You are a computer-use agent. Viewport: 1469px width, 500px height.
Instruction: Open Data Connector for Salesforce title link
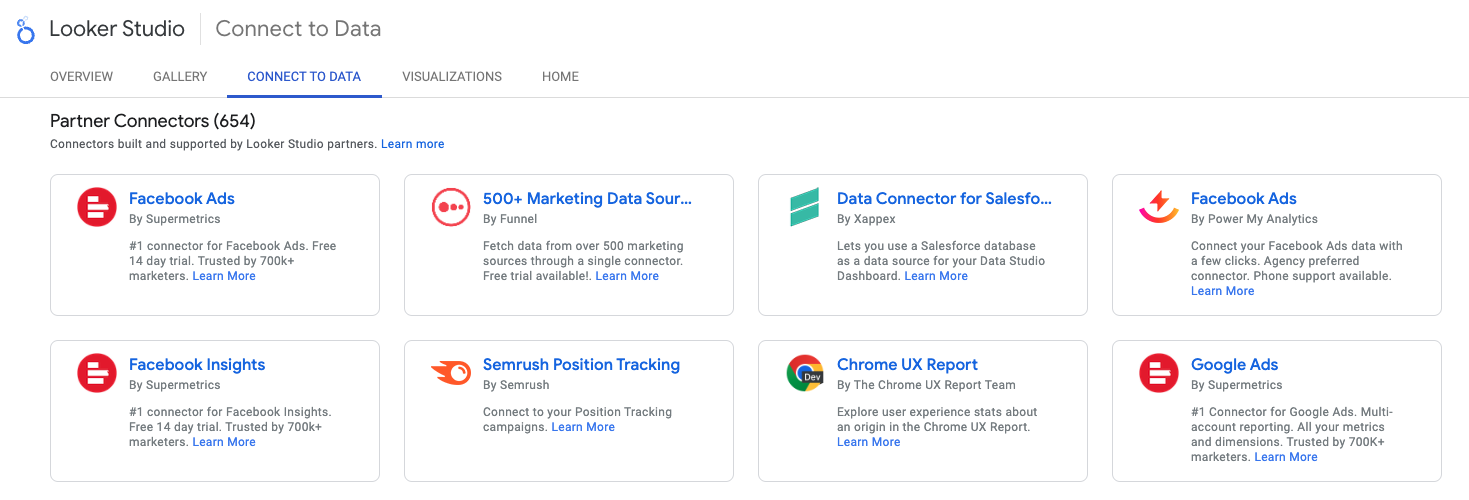click(944, 199)
